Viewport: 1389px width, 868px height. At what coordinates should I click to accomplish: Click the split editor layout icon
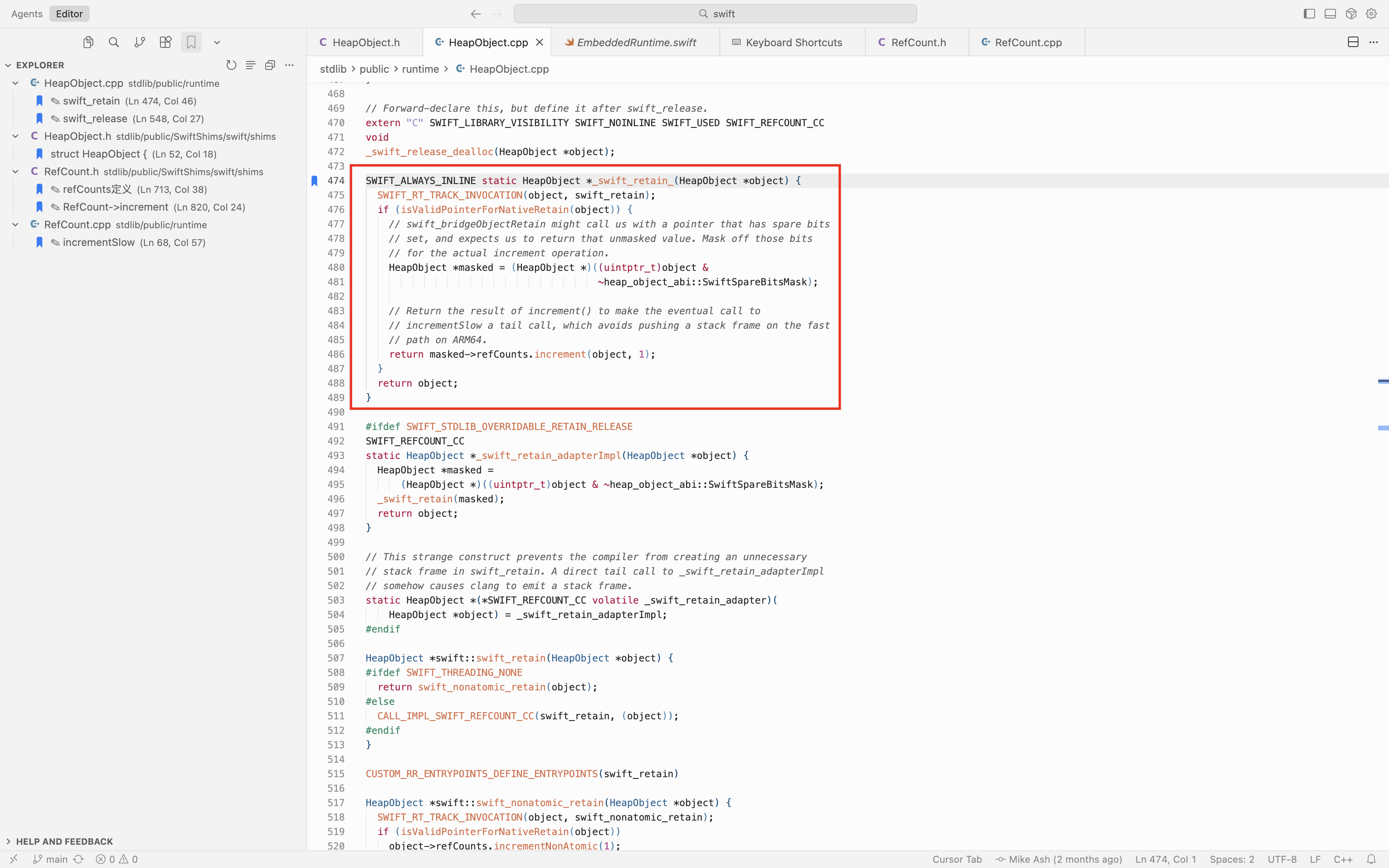(1353, 43)
